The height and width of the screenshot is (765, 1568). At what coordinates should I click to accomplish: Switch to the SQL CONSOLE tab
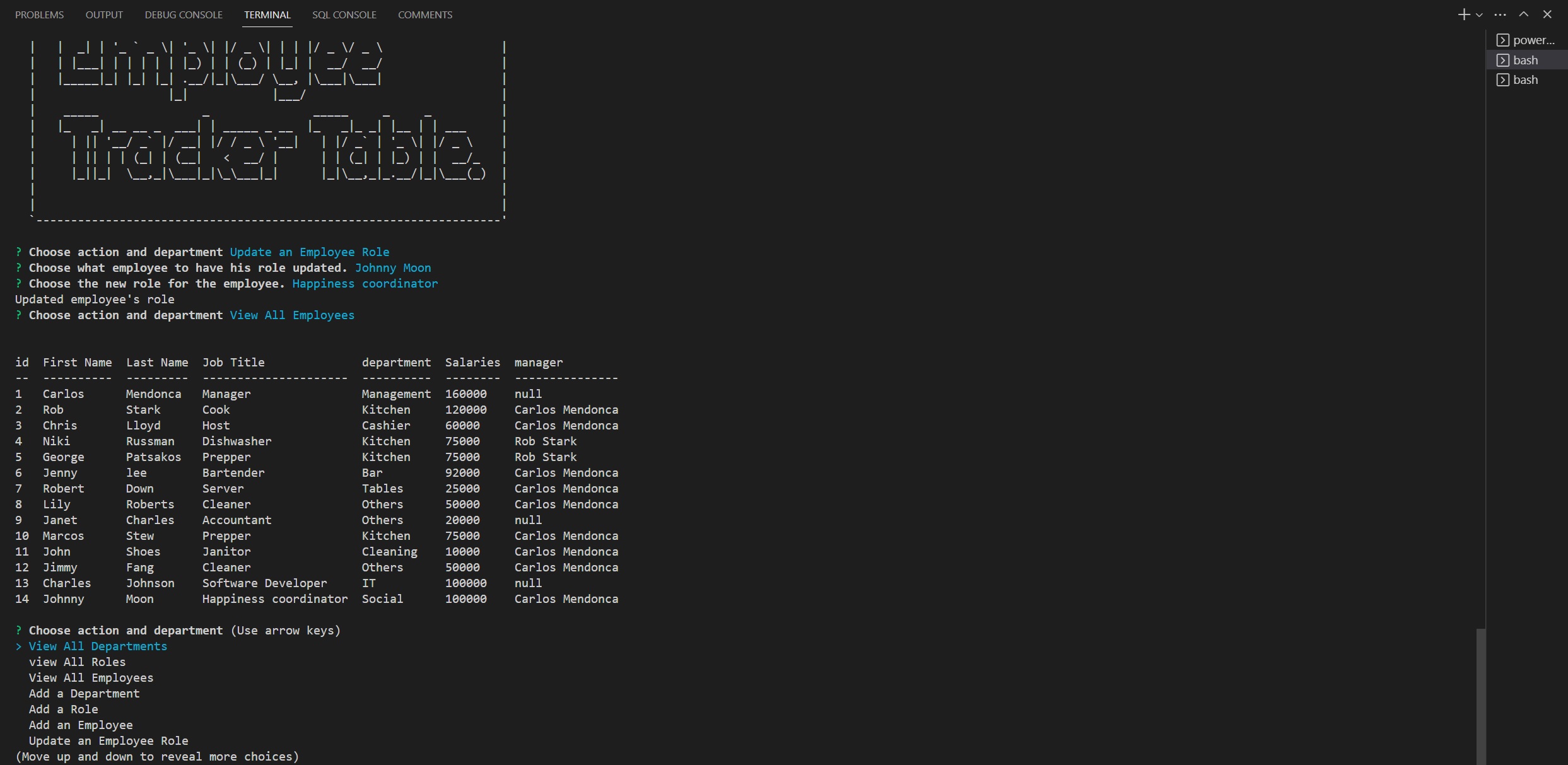click(344, 15)
